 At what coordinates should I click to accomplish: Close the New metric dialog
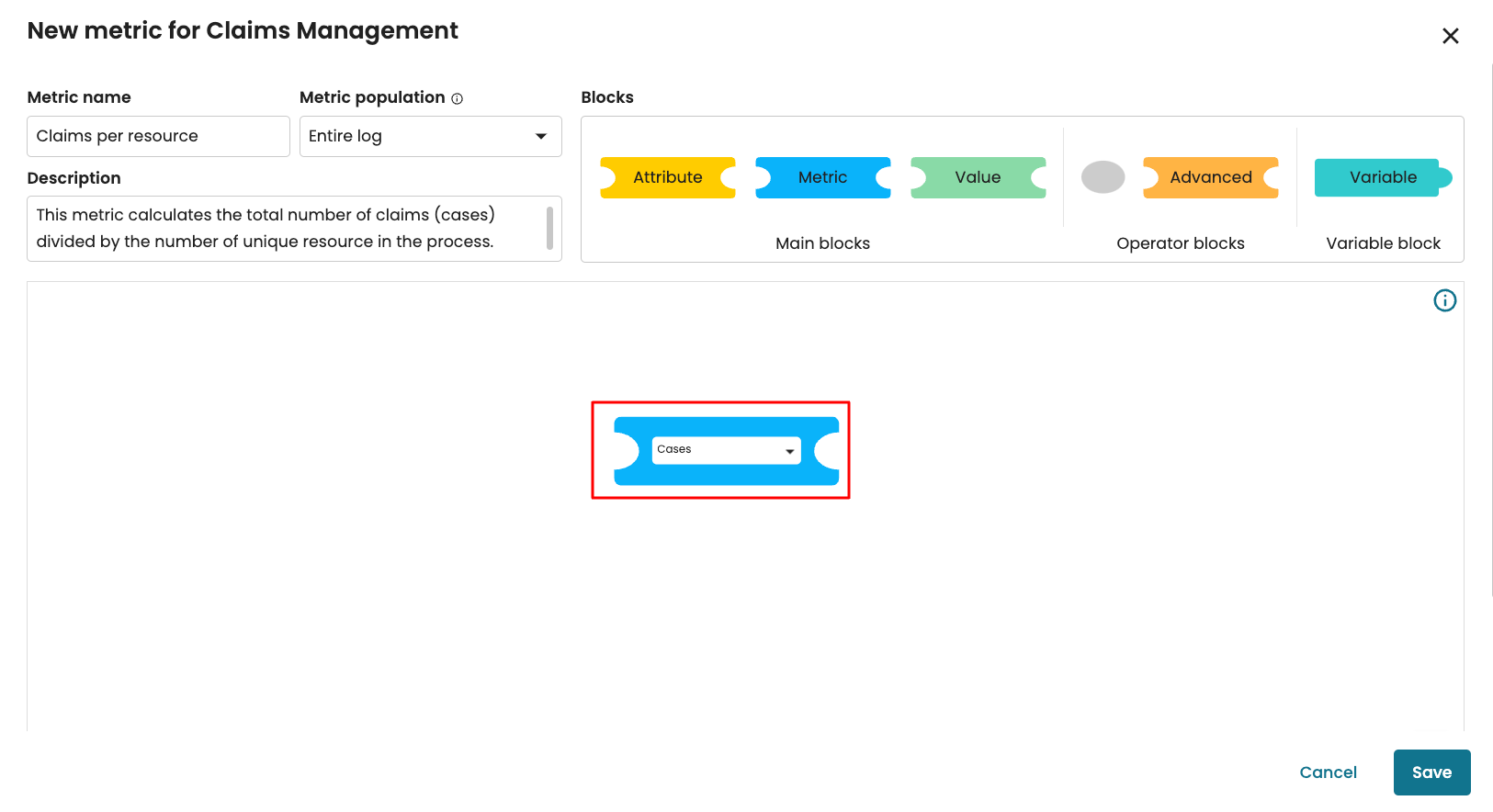1450,36
